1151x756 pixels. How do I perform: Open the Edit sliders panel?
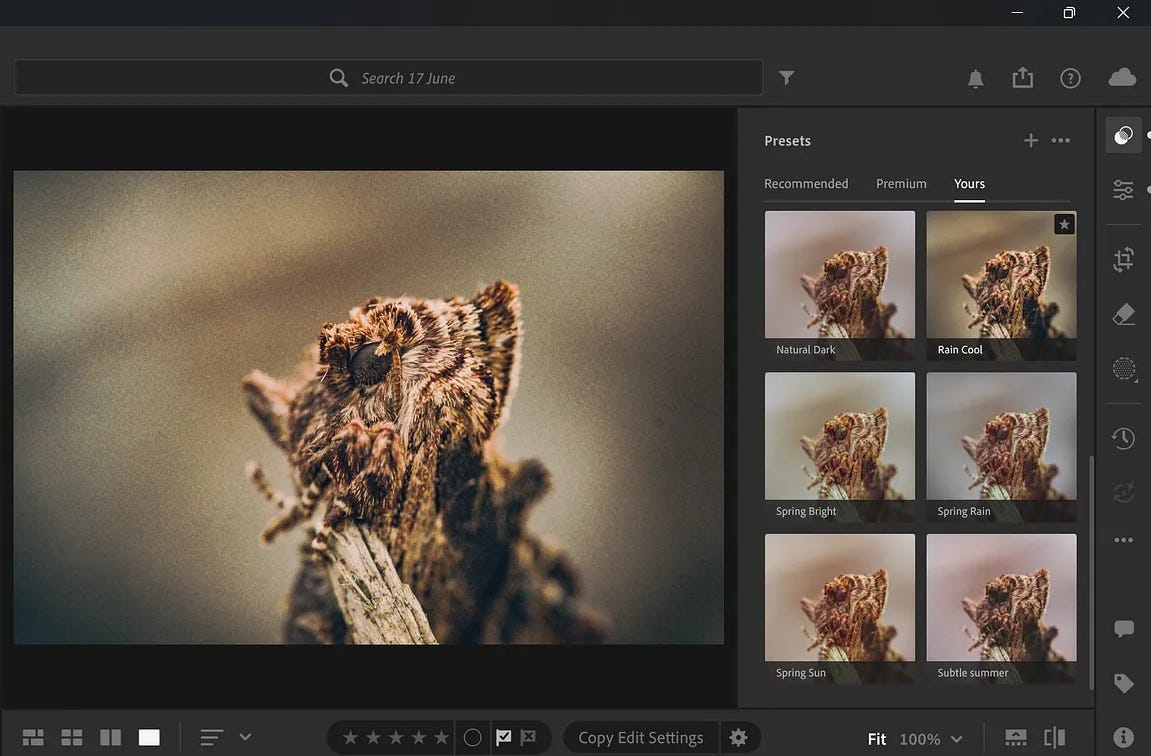1123,189
